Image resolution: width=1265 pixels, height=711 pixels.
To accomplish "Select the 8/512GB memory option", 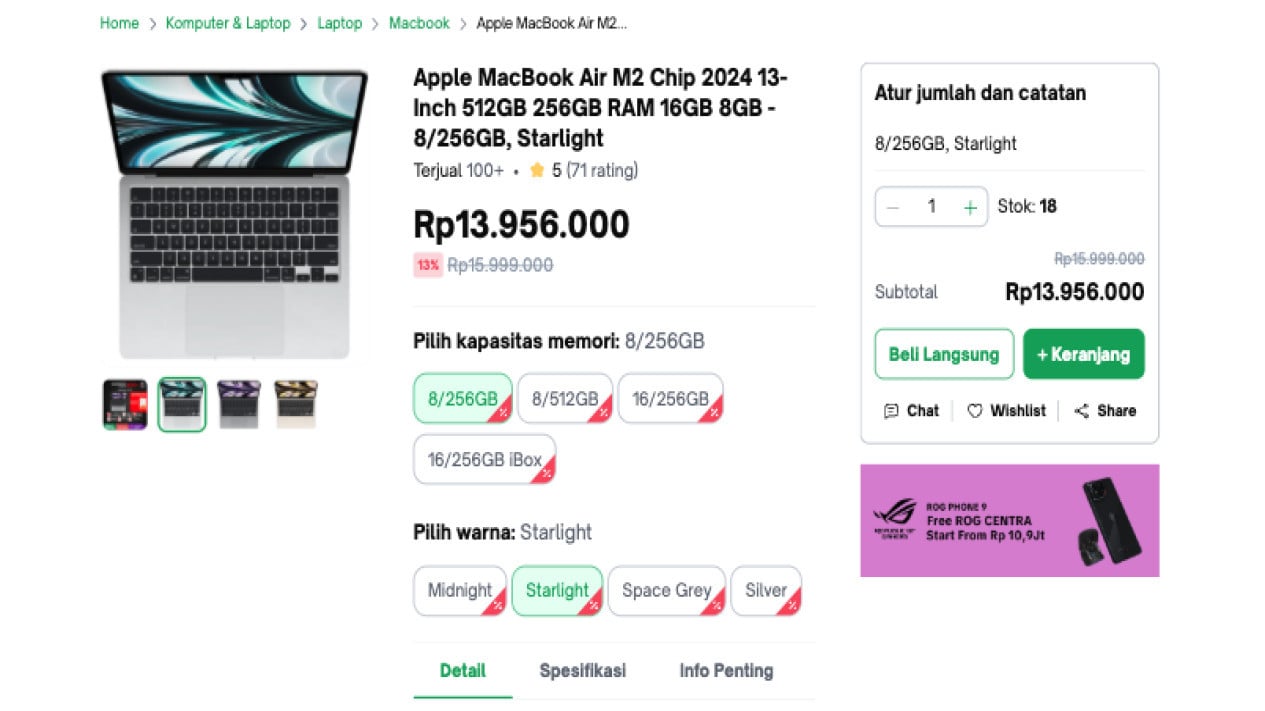I will [565, 399].
